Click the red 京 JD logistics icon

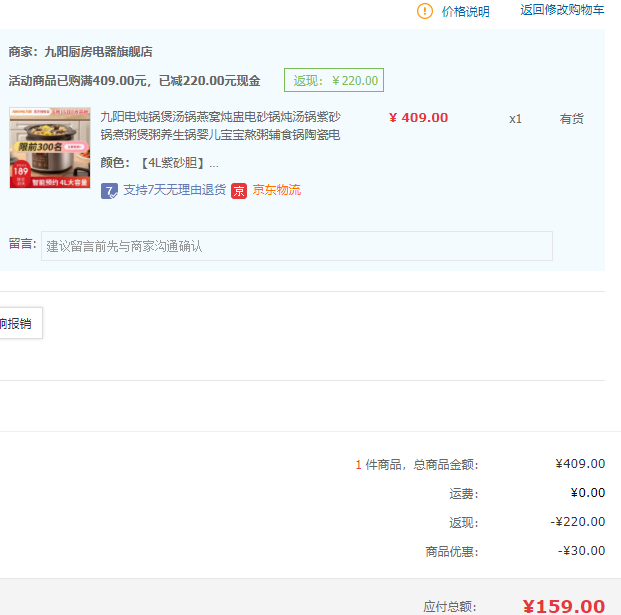(239, 191)
